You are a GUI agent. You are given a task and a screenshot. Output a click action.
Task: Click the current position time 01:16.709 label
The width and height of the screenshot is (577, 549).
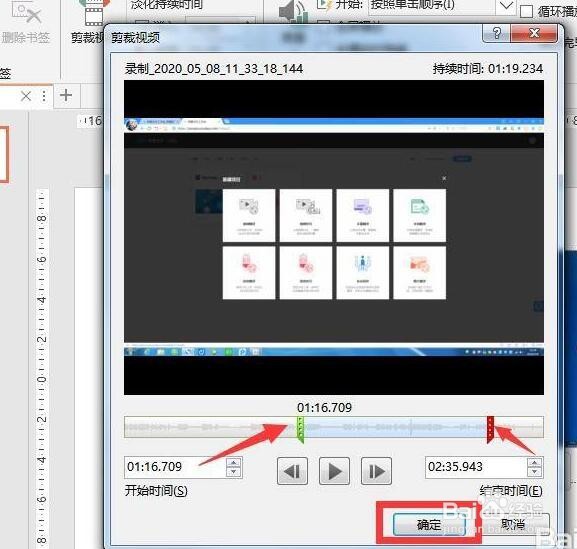[x=324, y=408]
